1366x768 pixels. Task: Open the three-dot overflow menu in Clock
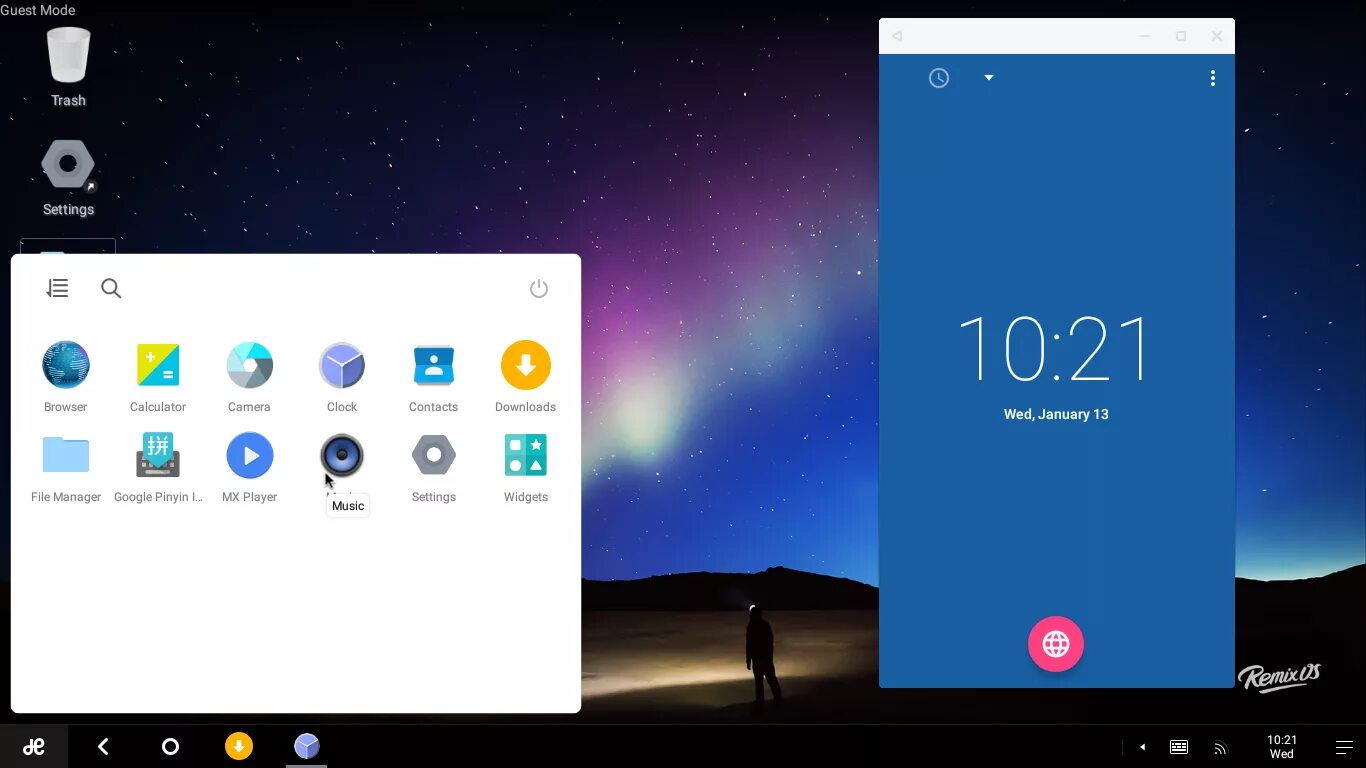point(1213,78)
